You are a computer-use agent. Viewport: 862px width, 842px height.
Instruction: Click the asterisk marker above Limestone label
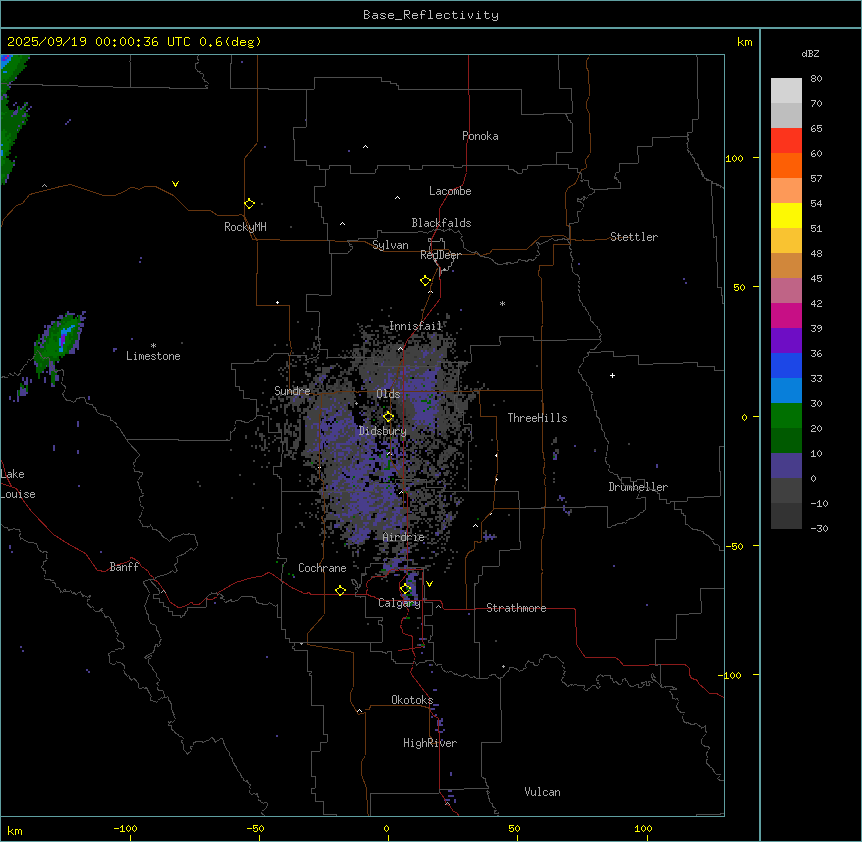(153, 345)
